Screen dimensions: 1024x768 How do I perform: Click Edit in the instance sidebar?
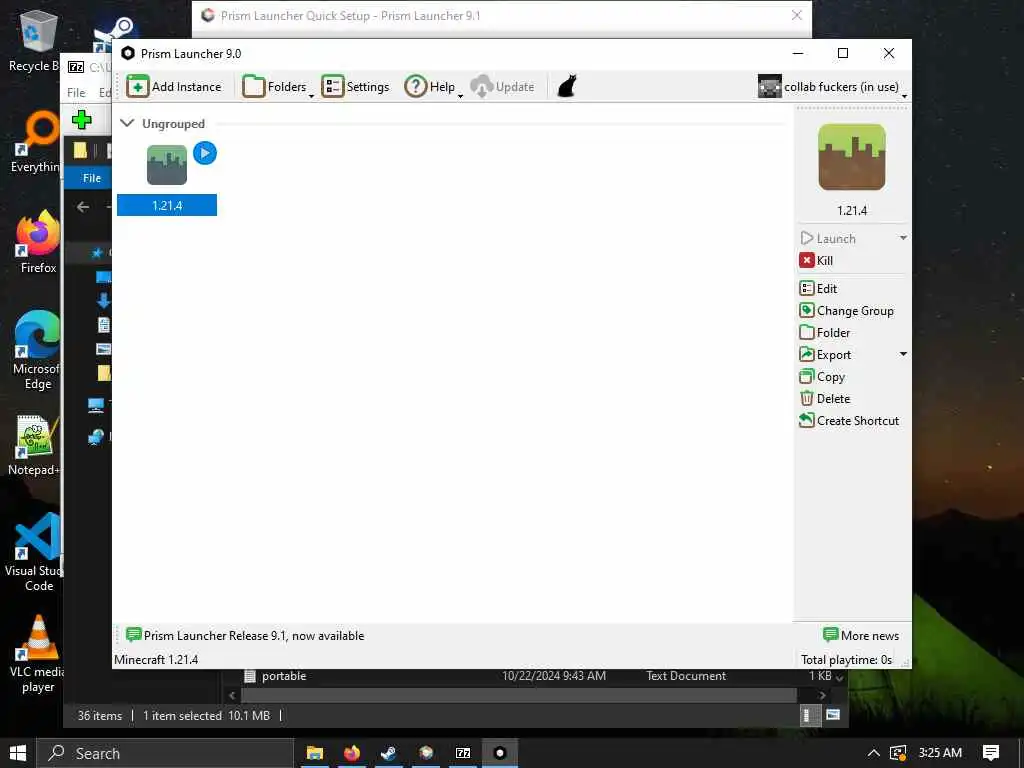tap(818, 288)
